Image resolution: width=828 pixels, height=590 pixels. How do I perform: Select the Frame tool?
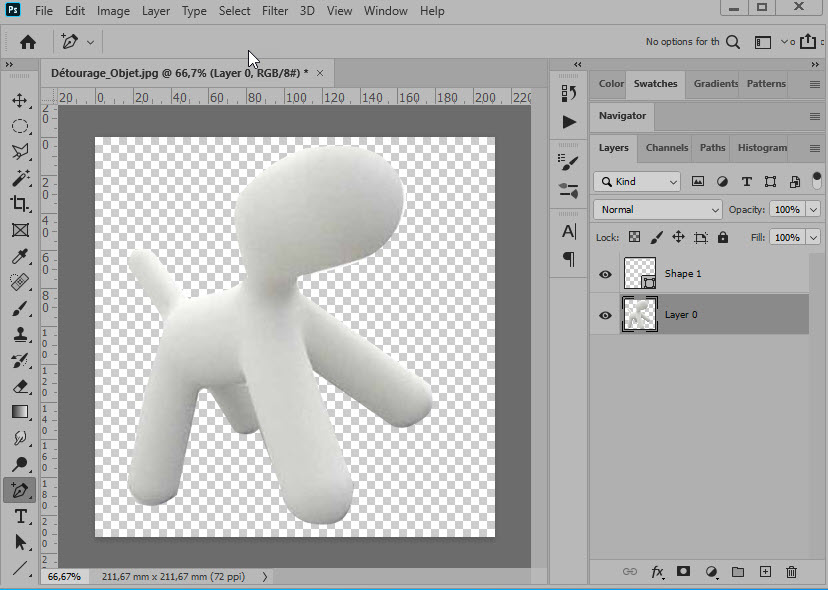pyautogui.click(x=20, y=230)
